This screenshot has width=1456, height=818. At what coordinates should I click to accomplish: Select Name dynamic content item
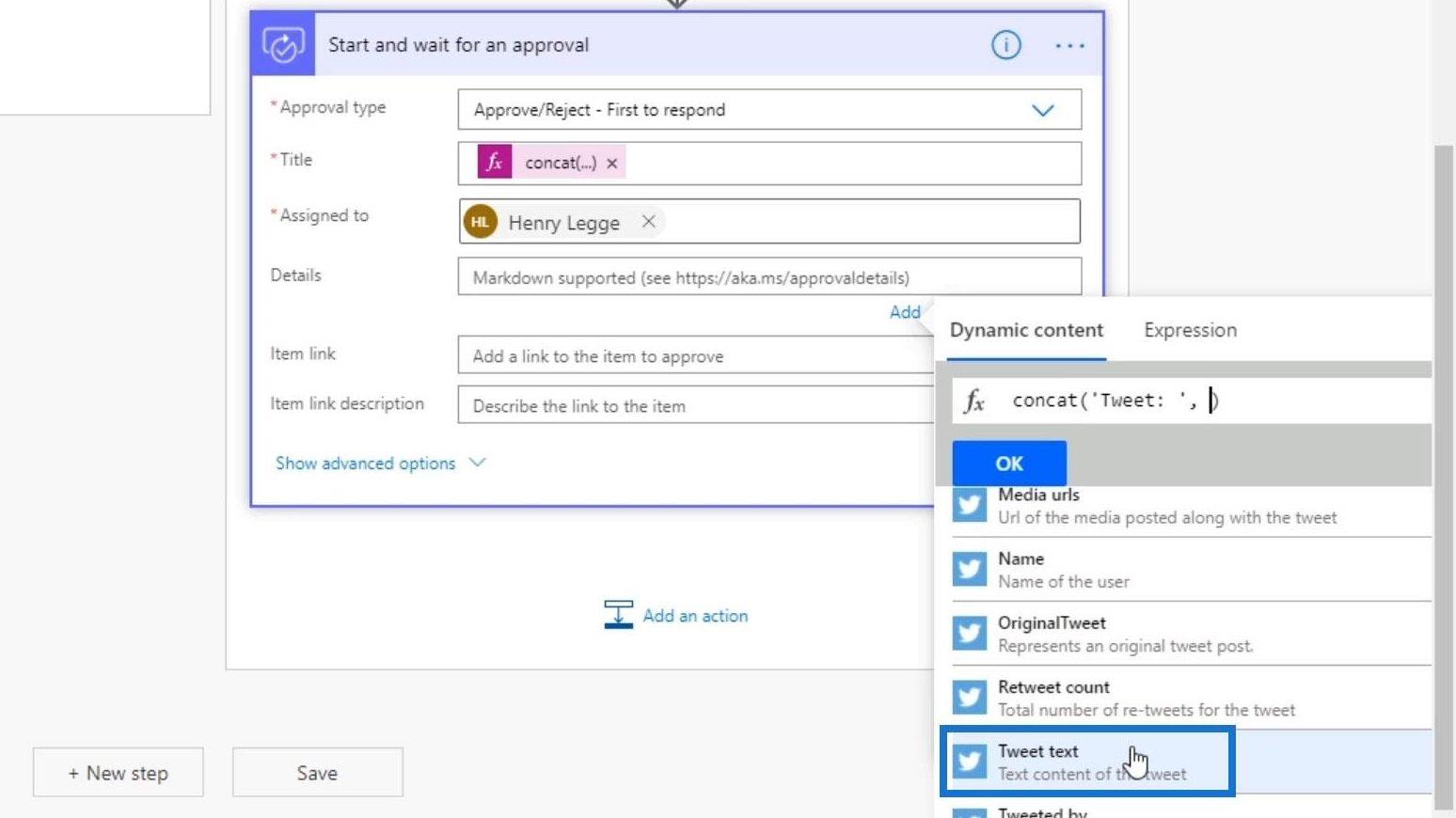[x=1192, y=570]
